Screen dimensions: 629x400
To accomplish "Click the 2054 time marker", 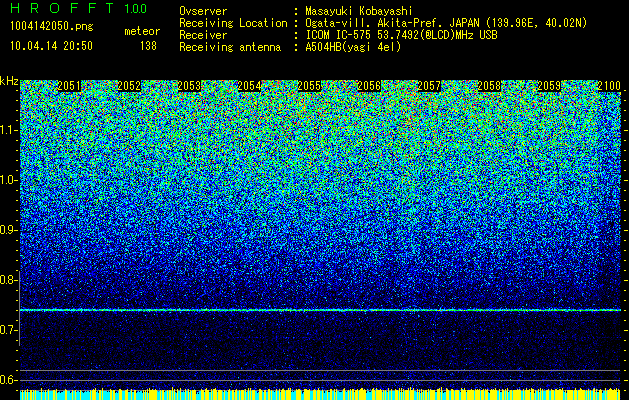I will [250, 86].
